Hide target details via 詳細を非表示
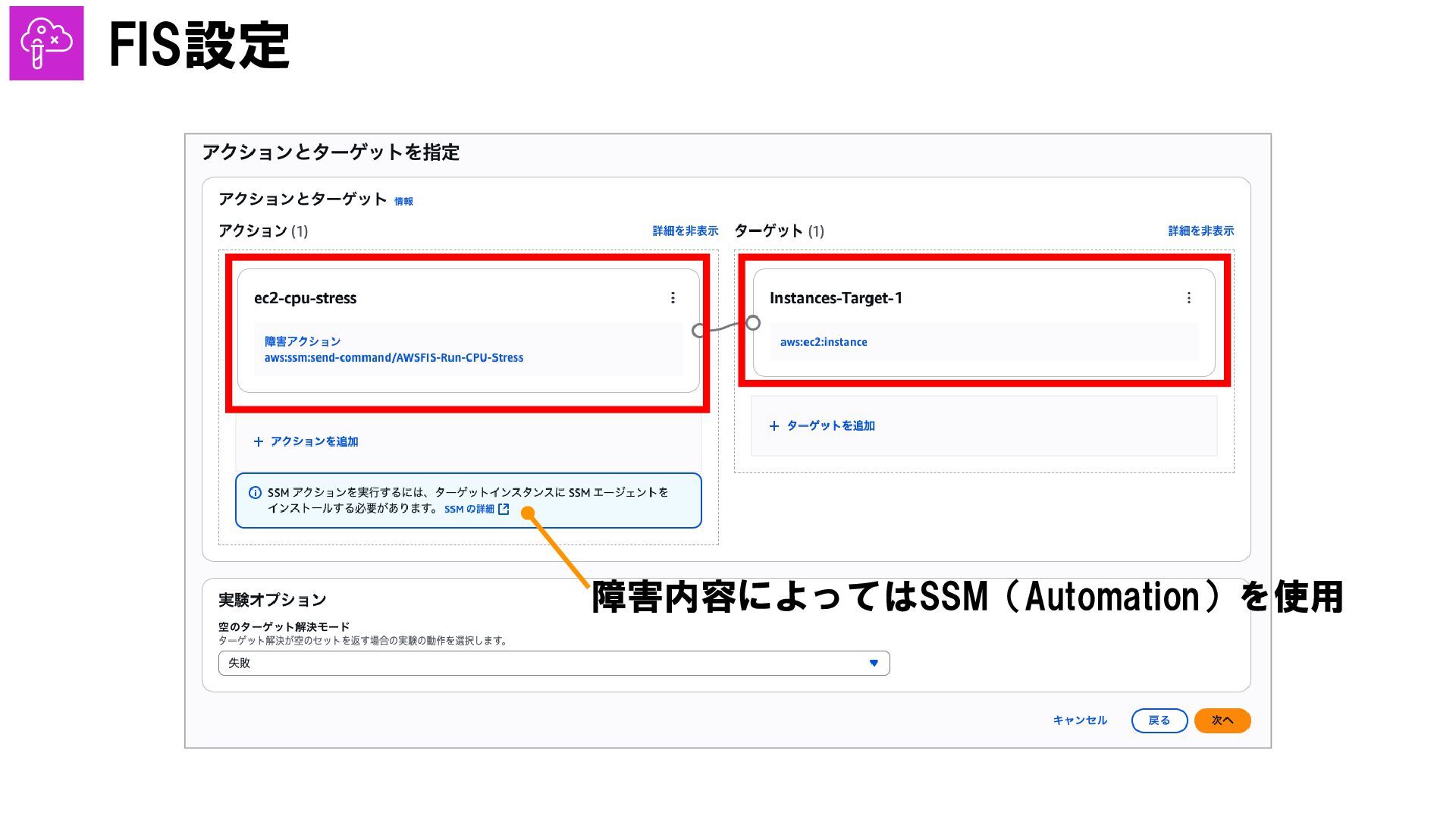Screen dimensions: 1456x819 pos(1200,231)
